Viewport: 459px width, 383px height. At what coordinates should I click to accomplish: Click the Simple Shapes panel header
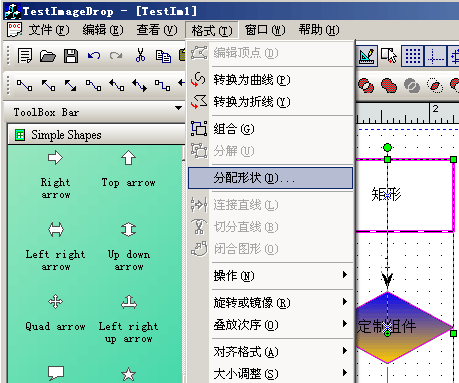(x=96, y=135)
